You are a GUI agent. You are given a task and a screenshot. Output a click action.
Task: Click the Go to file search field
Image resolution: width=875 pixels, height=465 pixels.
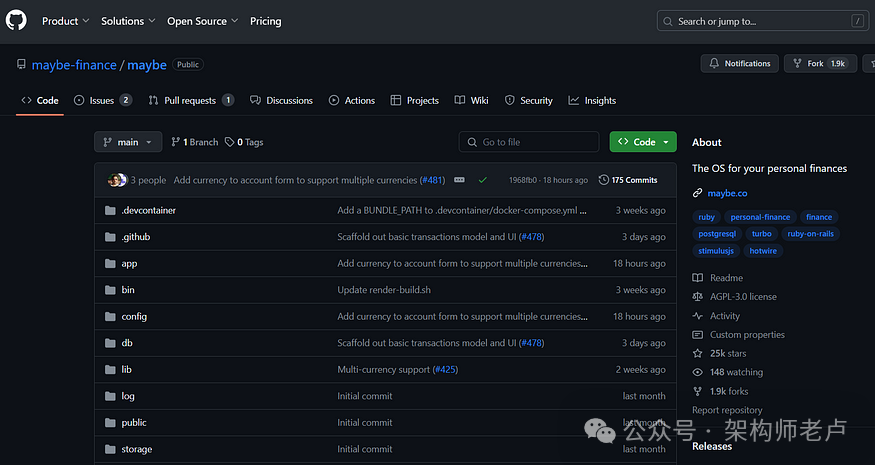530,142
